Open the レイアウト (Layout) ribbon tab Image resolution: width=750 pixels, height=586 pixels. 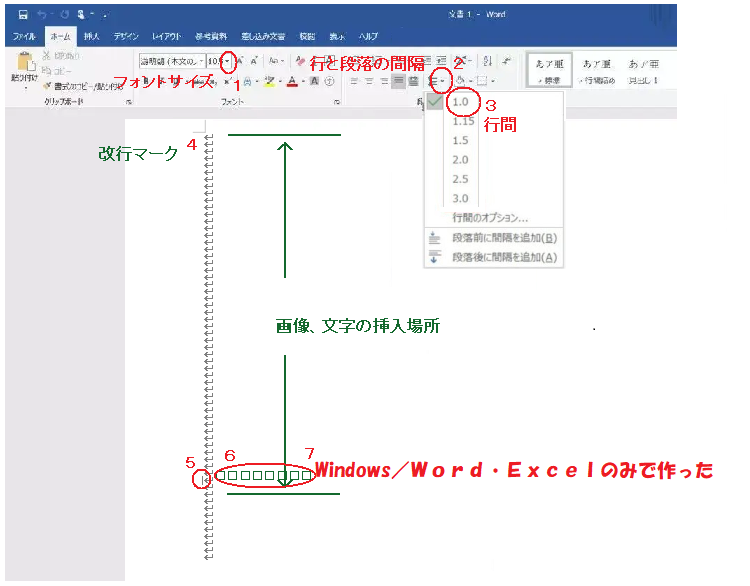click(166, 35)
